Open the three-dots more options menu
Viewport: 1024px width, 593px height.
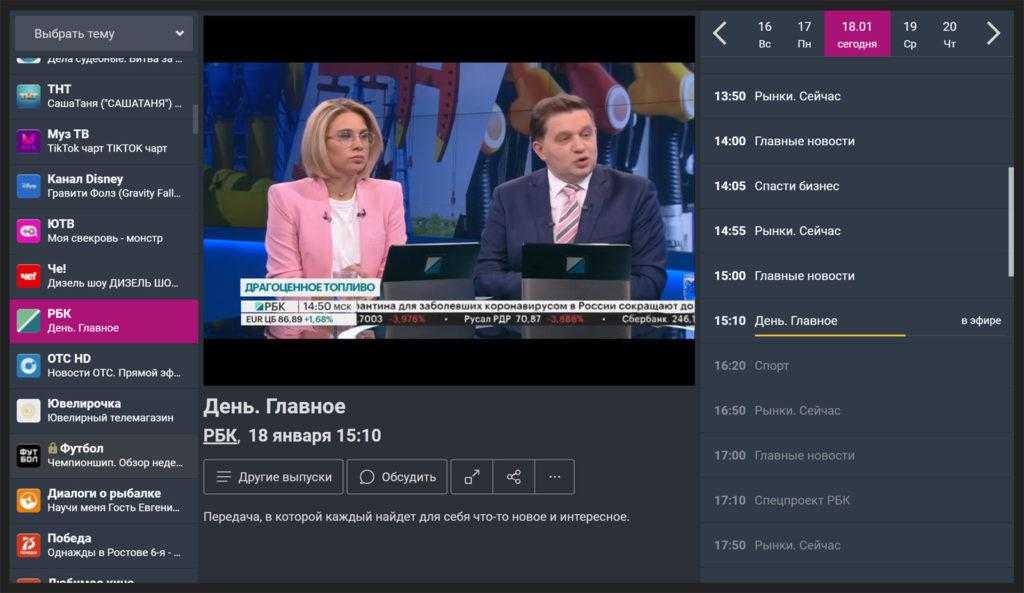click(555, 477)
